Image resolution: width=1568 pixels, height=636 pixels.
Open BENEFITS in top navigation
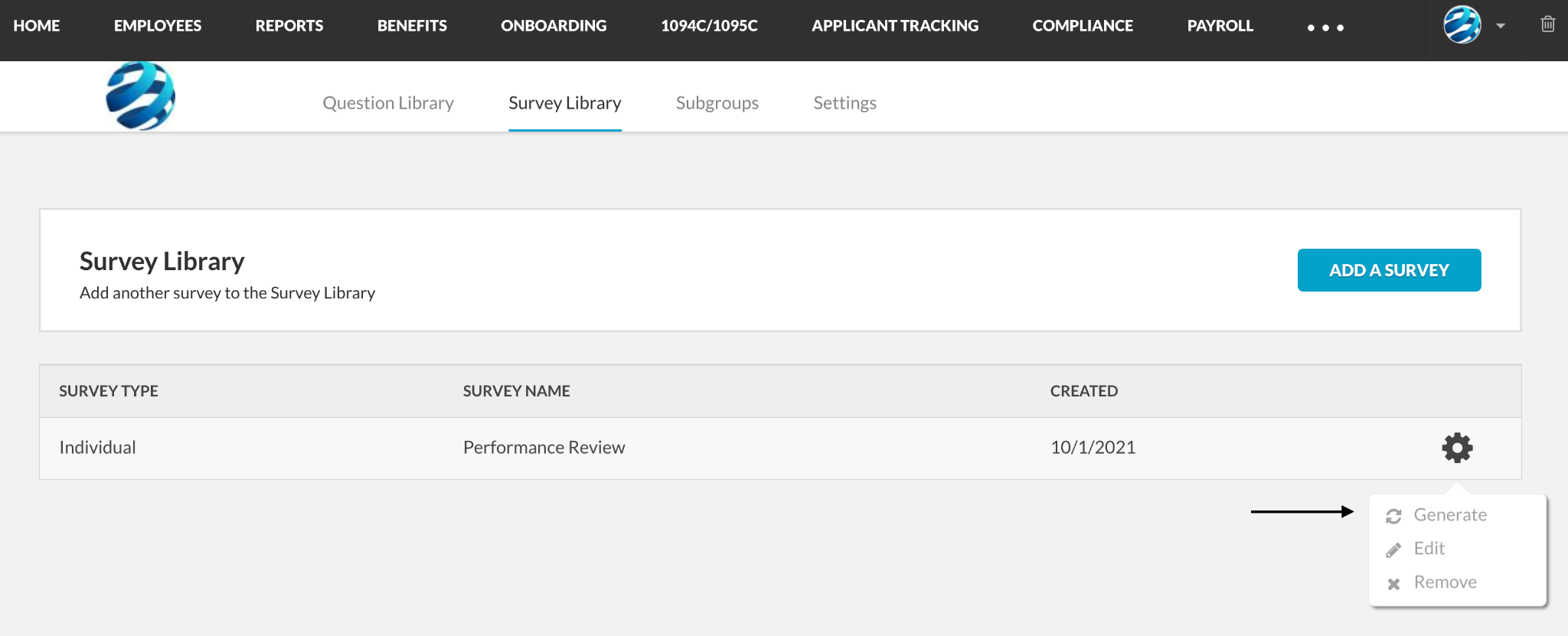pyautogui.click(x=412, y=25)
